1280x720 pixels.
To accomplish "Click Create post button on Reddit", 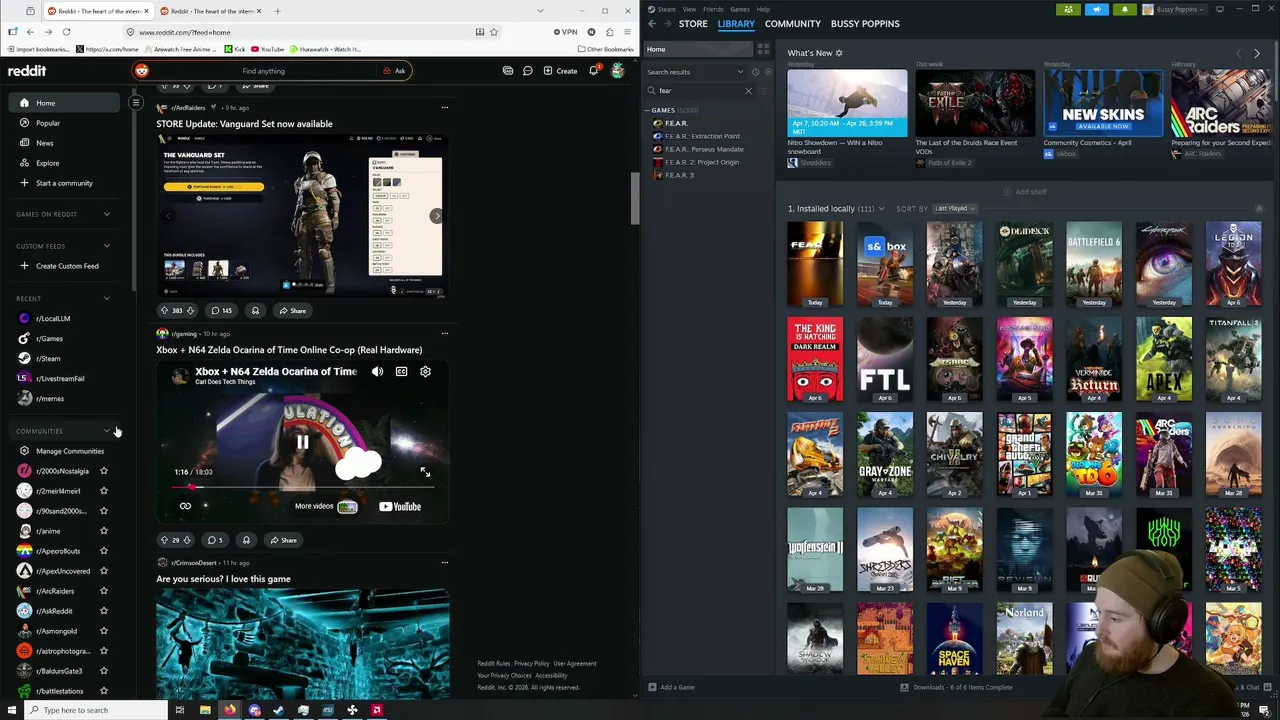I will click(560, 71).
